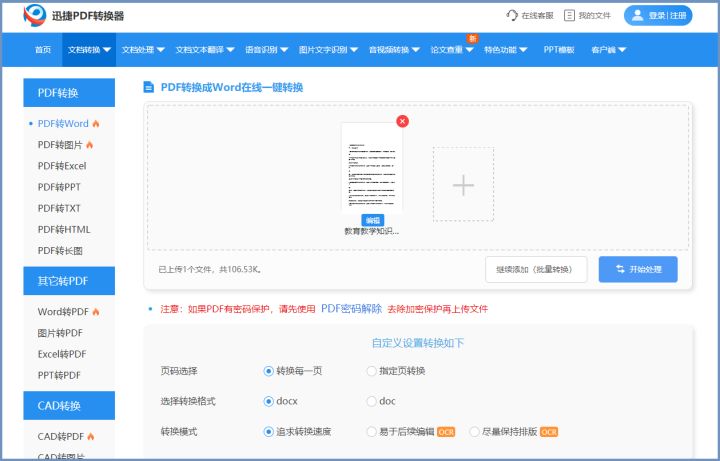720x461 pixels.
Task: Click the plus icon to add file
Action: point(463,184)
